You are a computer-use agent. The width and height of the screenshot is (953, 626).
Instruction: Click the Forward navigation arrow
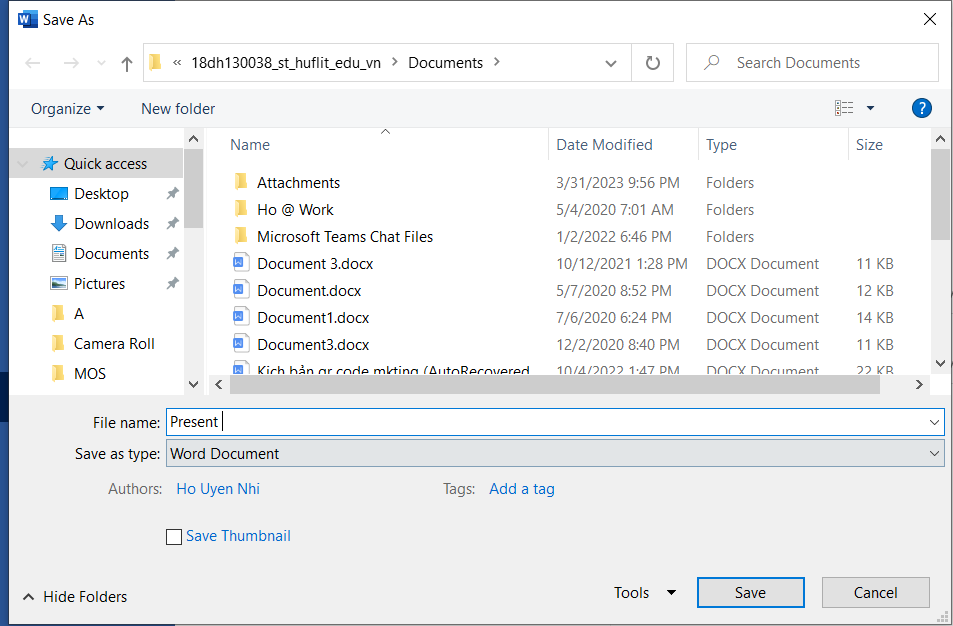pos(71,63)
